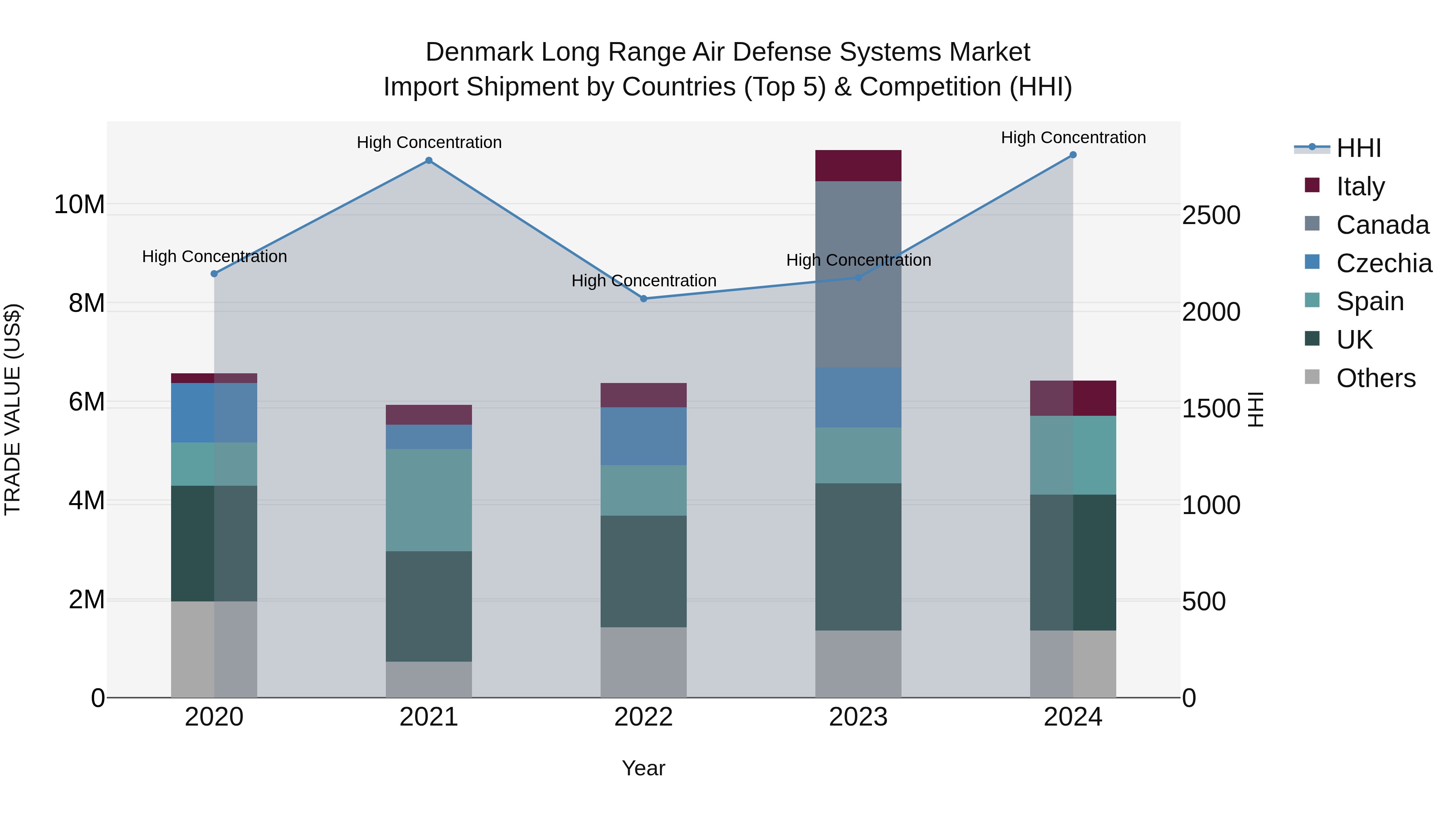Click the 2022 UK bar segment

pos(644,571)
